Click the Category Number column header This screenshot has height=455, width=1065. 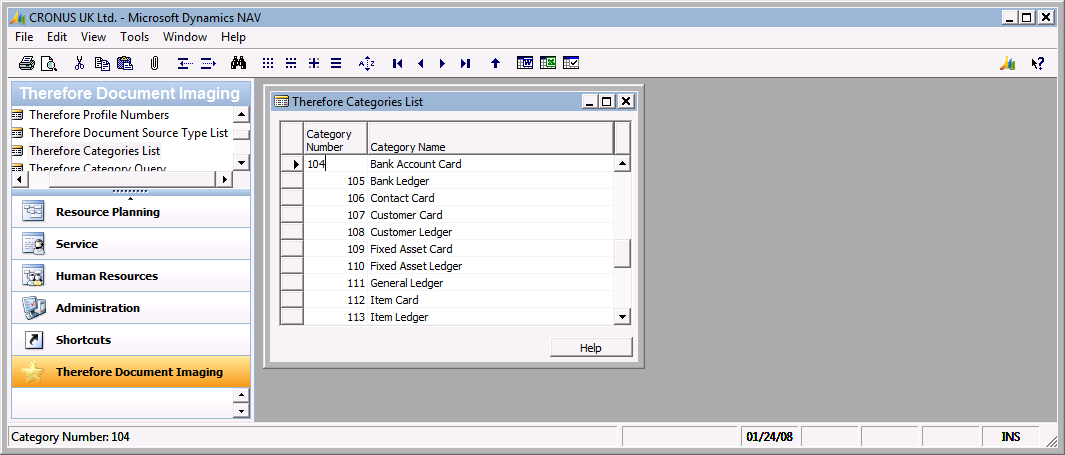coord(336,139)
